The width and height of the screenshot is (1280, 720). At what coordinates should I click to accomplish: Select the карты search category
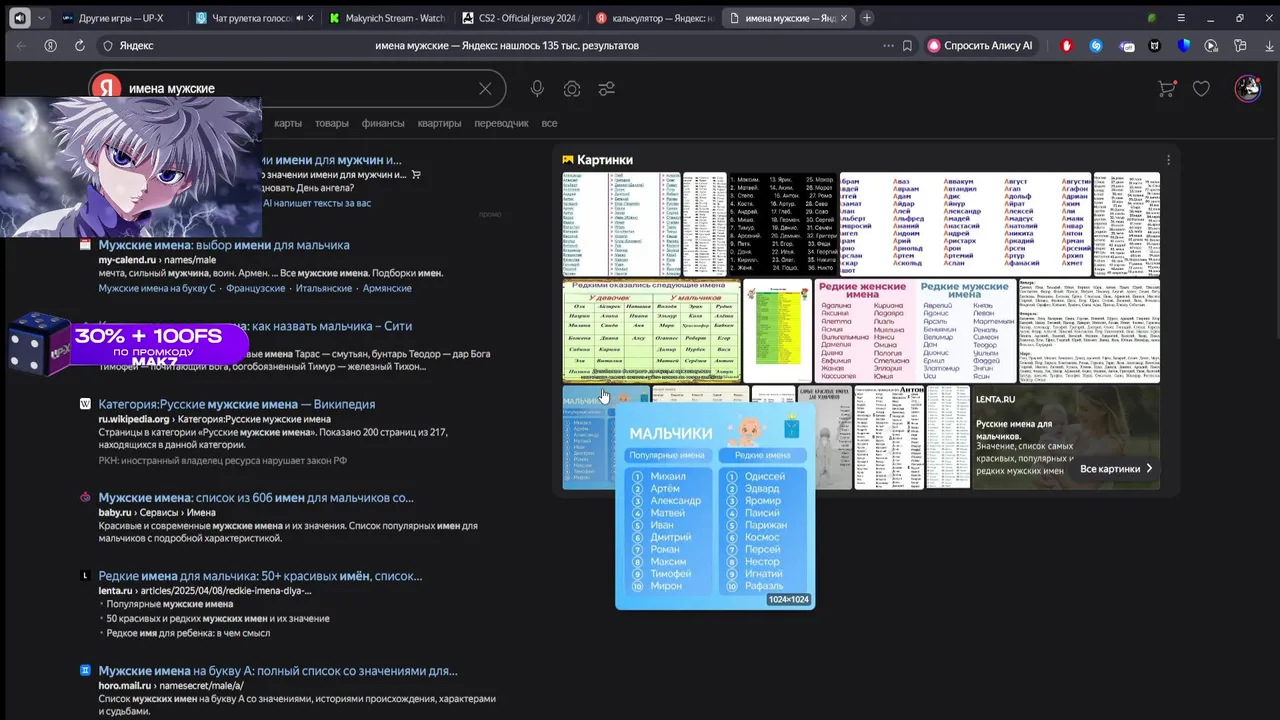[x=288, y=123]
